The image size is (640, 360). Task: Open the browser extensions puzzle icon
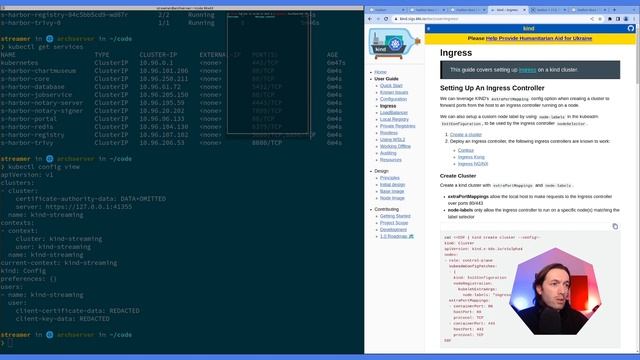pyautogui.click(x=610, y=19)
